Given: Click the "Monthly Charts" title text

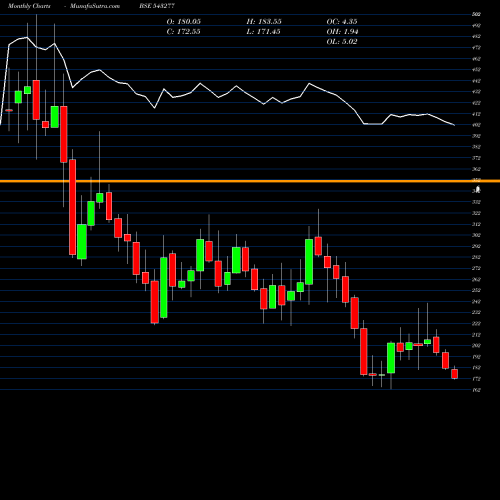Looking at the screenshot, I should (x=29, y=6).
